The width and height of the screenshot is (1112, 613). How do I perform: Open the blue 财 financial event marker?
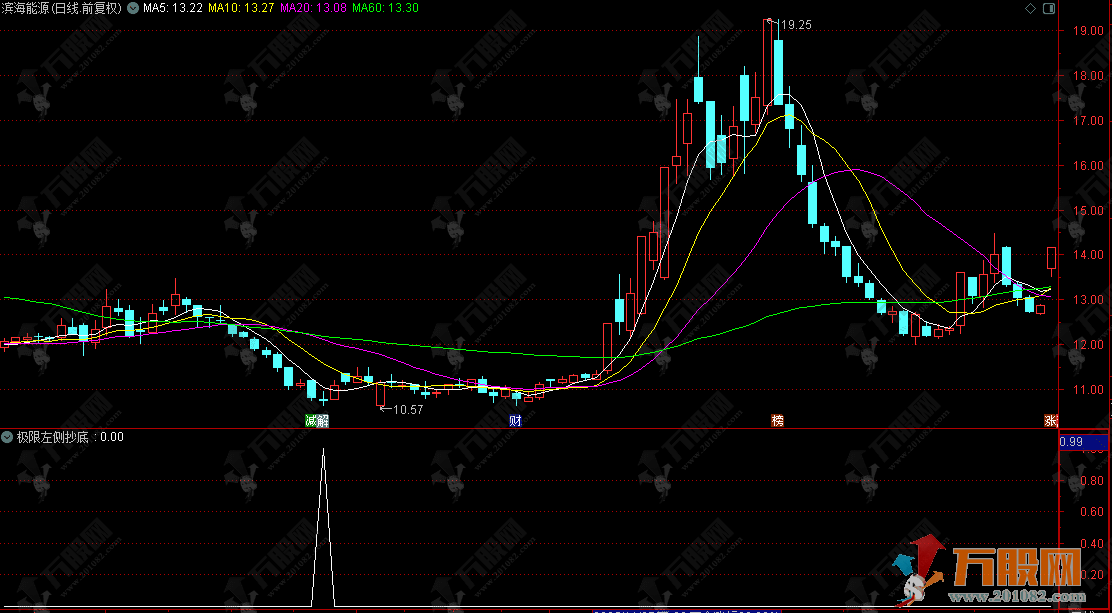point(515,421)
